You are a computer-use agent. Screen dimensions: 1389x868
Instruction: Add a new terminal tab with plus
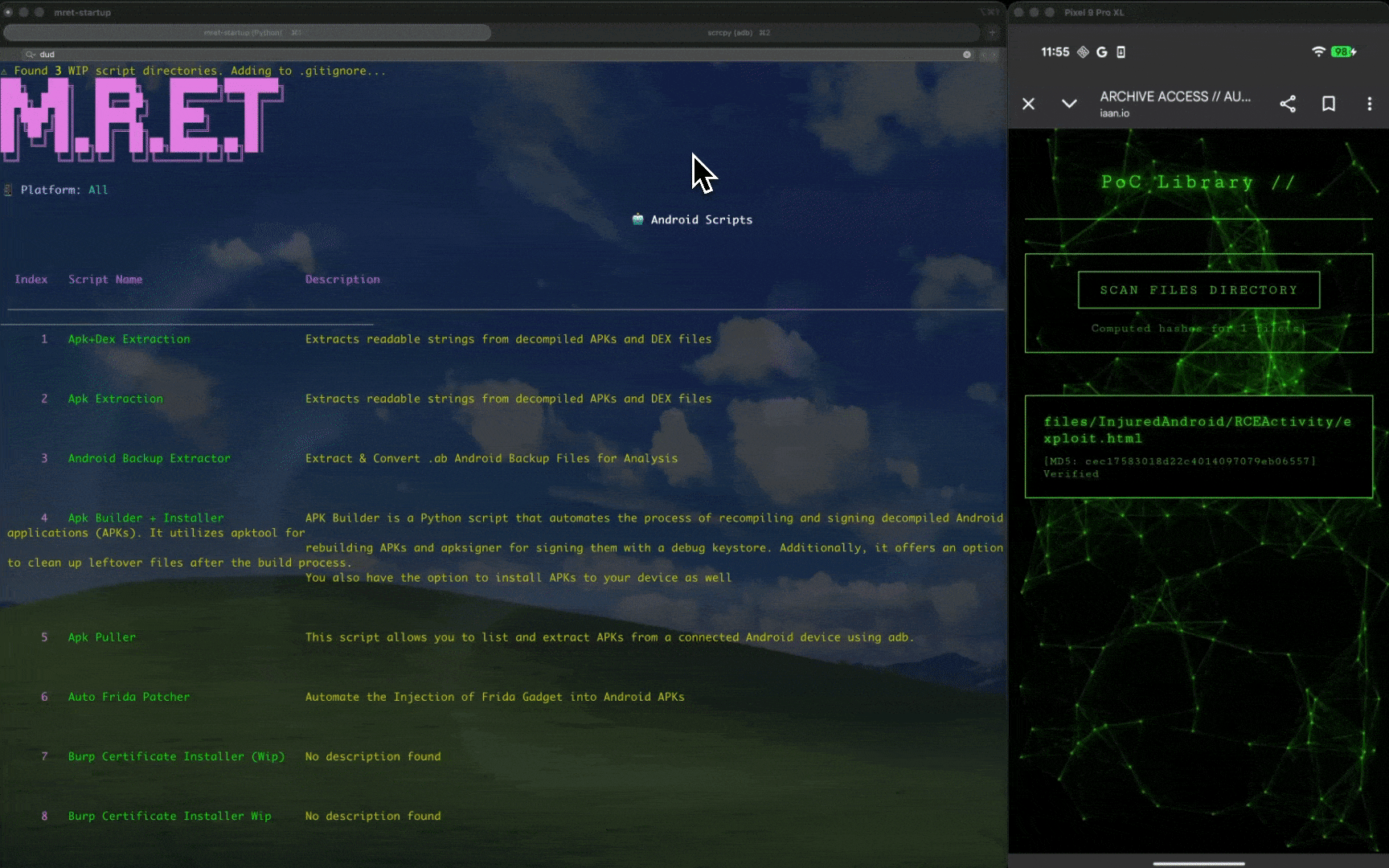coord(992,33)
